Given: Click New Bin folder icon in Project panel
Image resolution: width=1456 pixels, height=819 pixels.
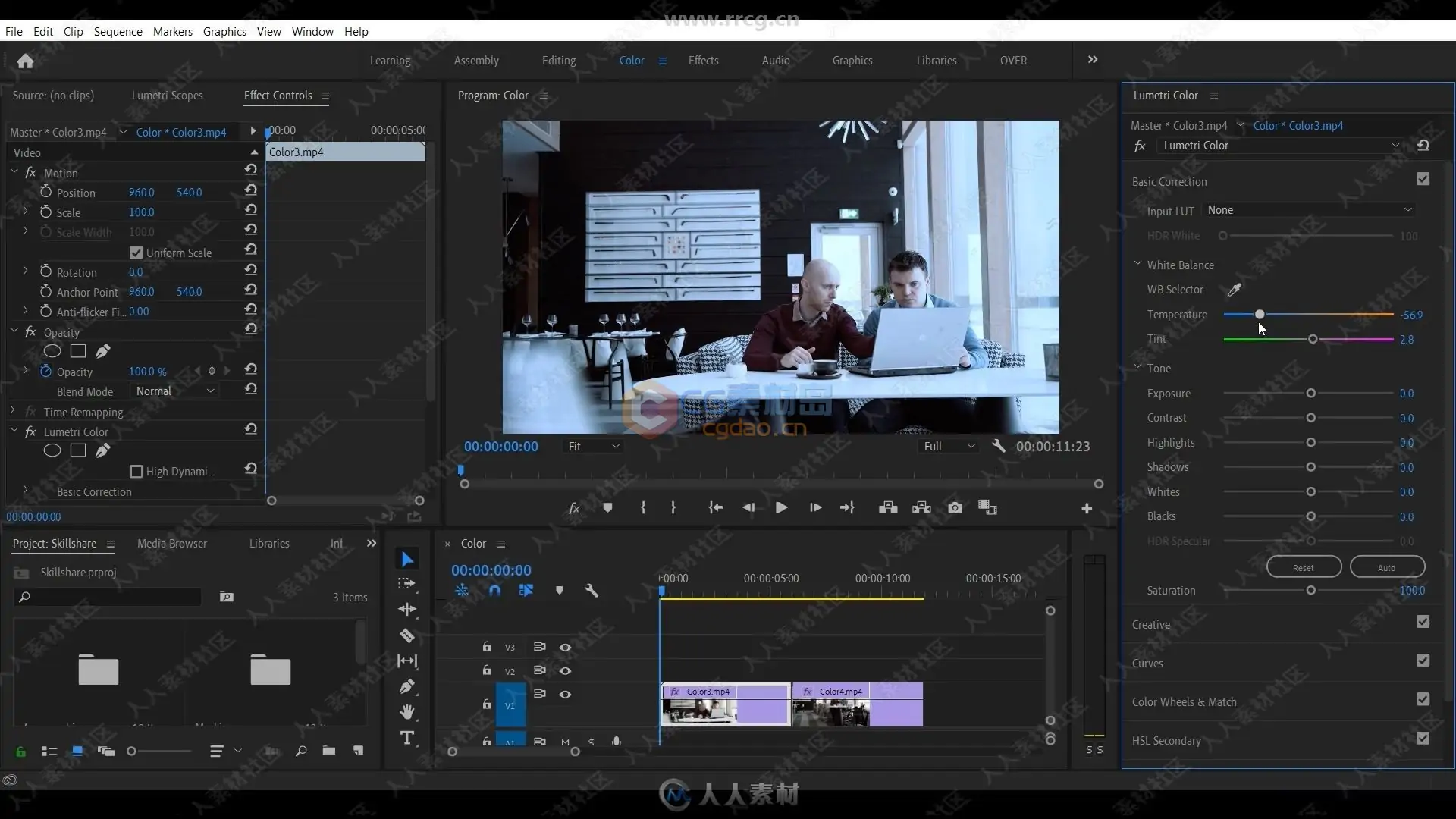Looking at the screenshot, I should [328, 751].
